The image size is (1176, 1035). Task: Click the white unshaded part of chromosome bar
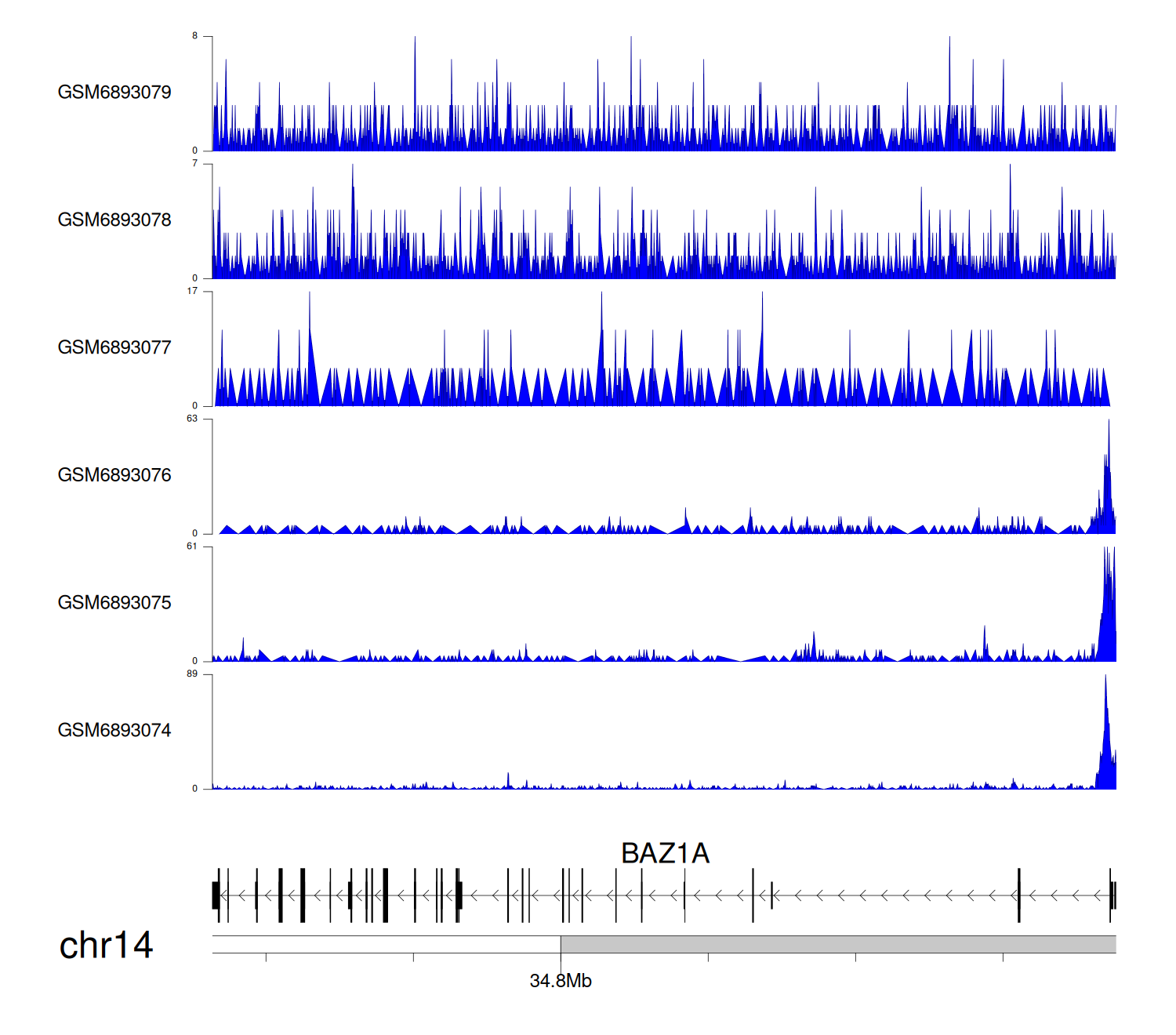[x=386, y=944]
